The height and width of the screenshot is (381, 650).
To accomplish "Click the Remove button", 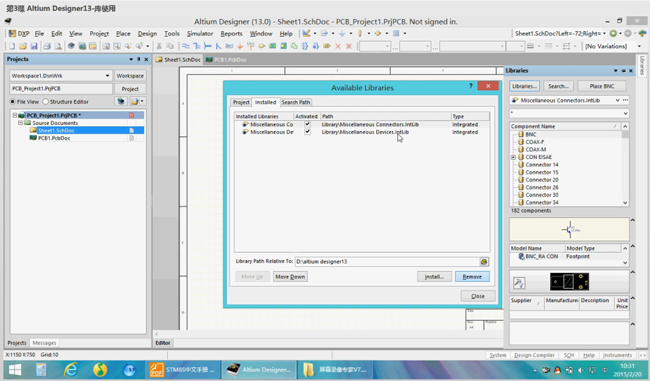I will [472, 277].
